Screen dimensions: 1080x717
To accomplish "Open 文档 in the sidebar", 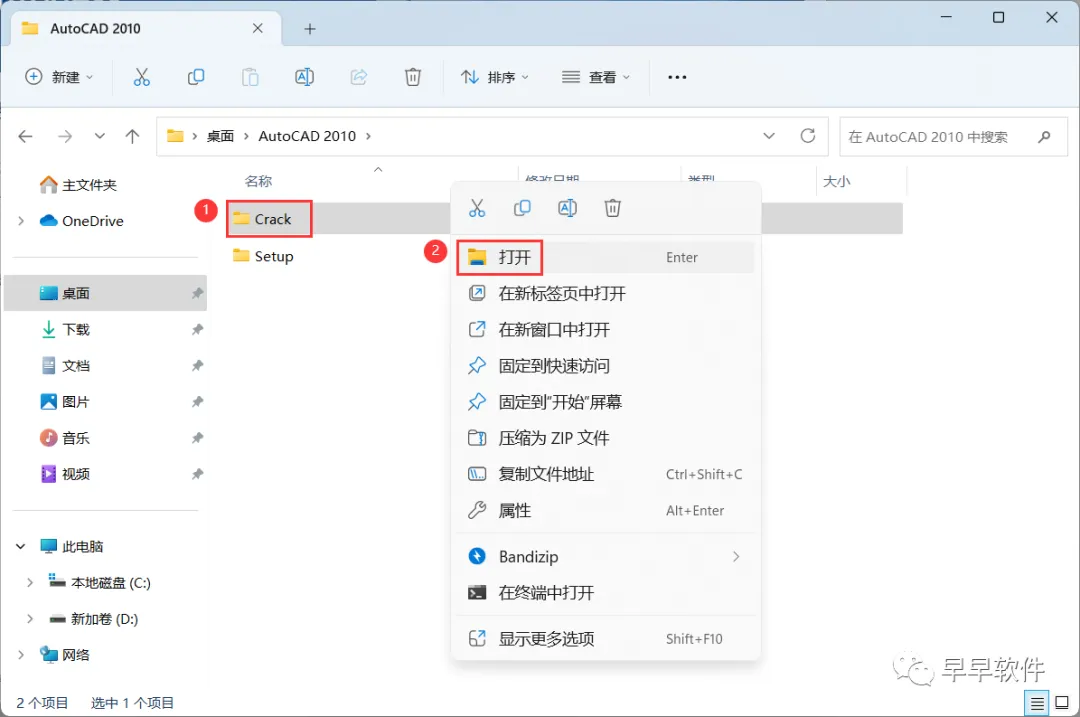I will point(65,366).
